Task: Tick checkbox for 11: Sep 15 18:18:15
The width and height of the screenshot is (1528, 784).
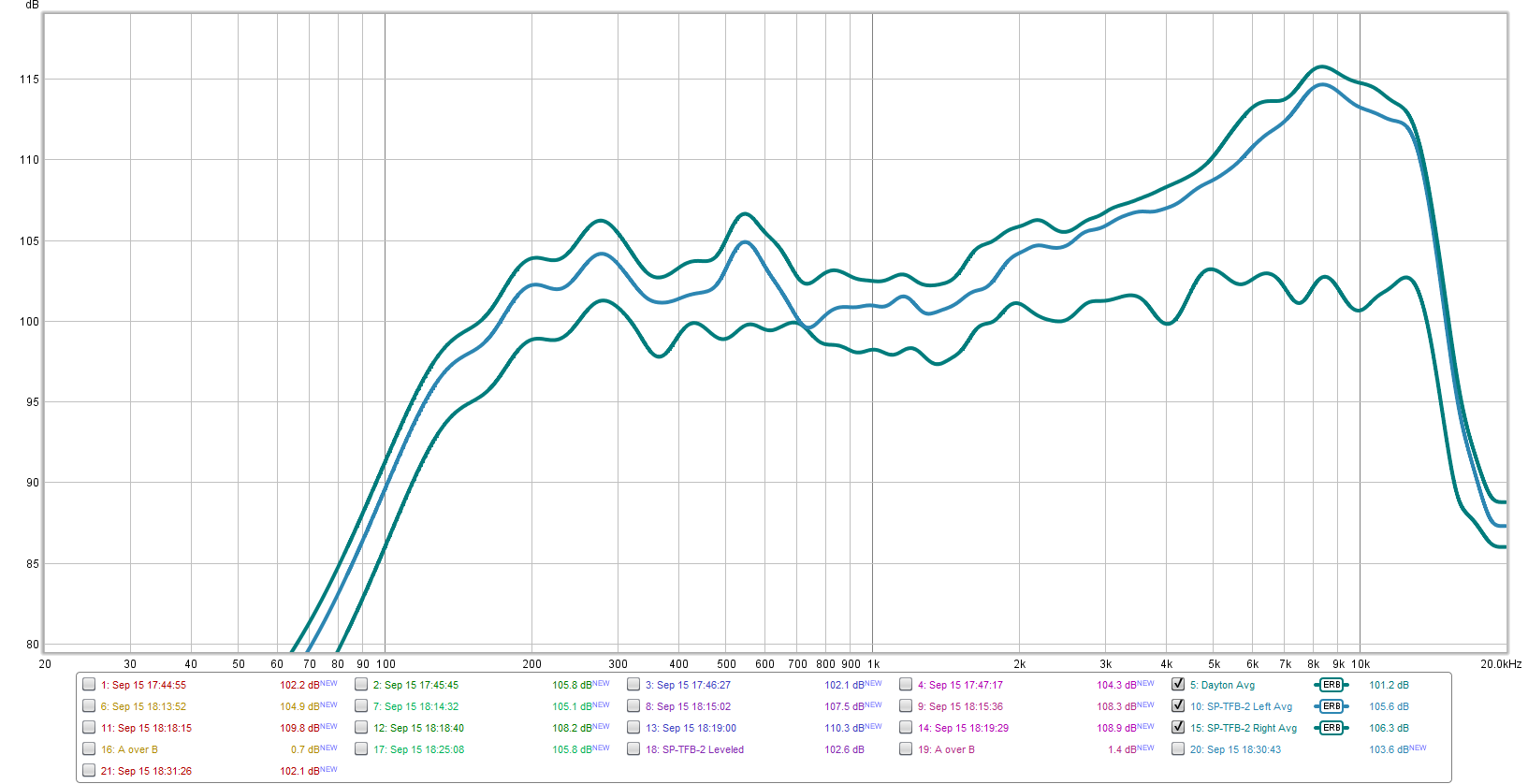Action: [x=89, y=727]
